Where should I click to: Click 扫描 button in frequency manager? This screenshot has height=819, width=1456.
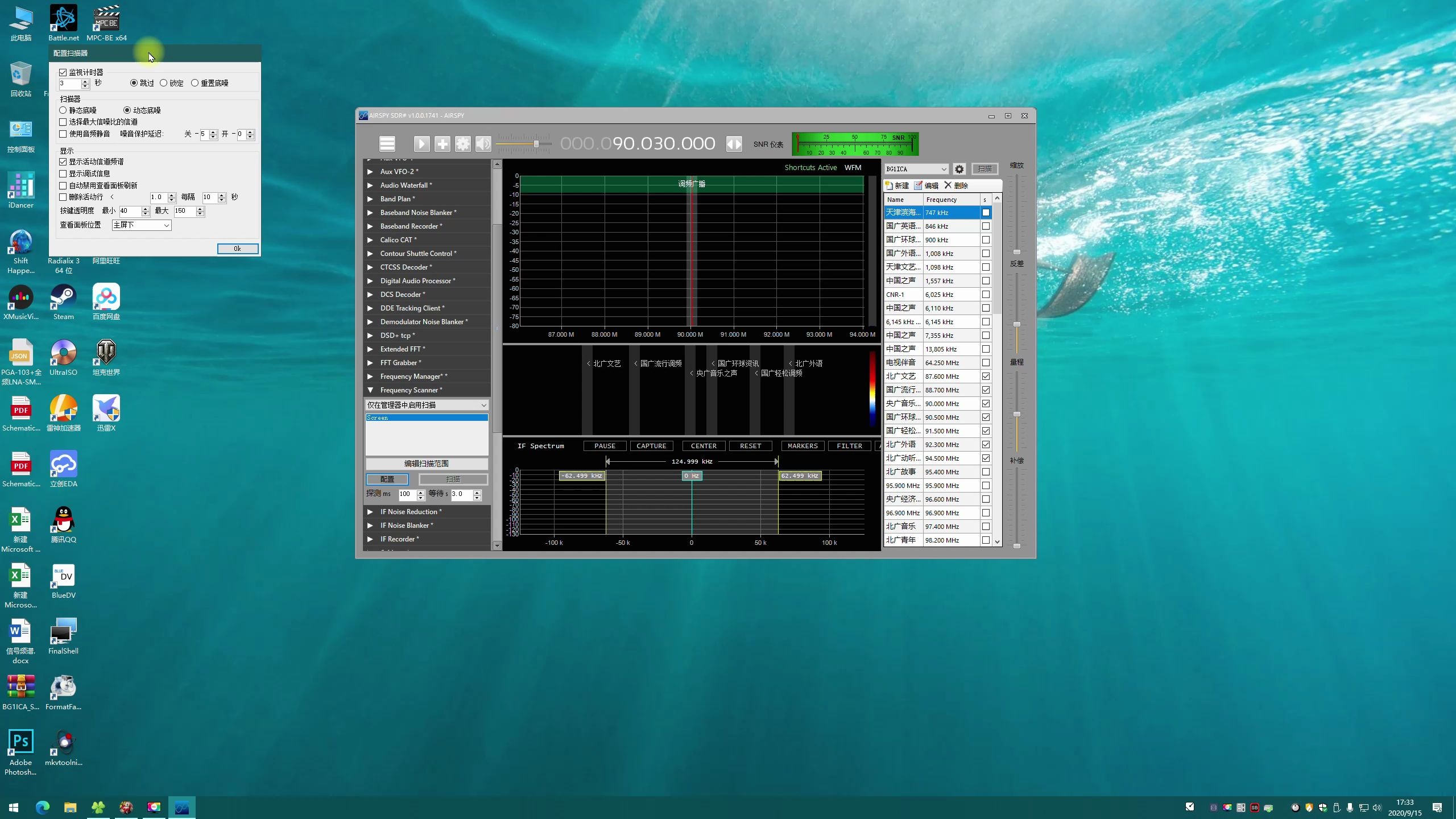tap(985, 169)
